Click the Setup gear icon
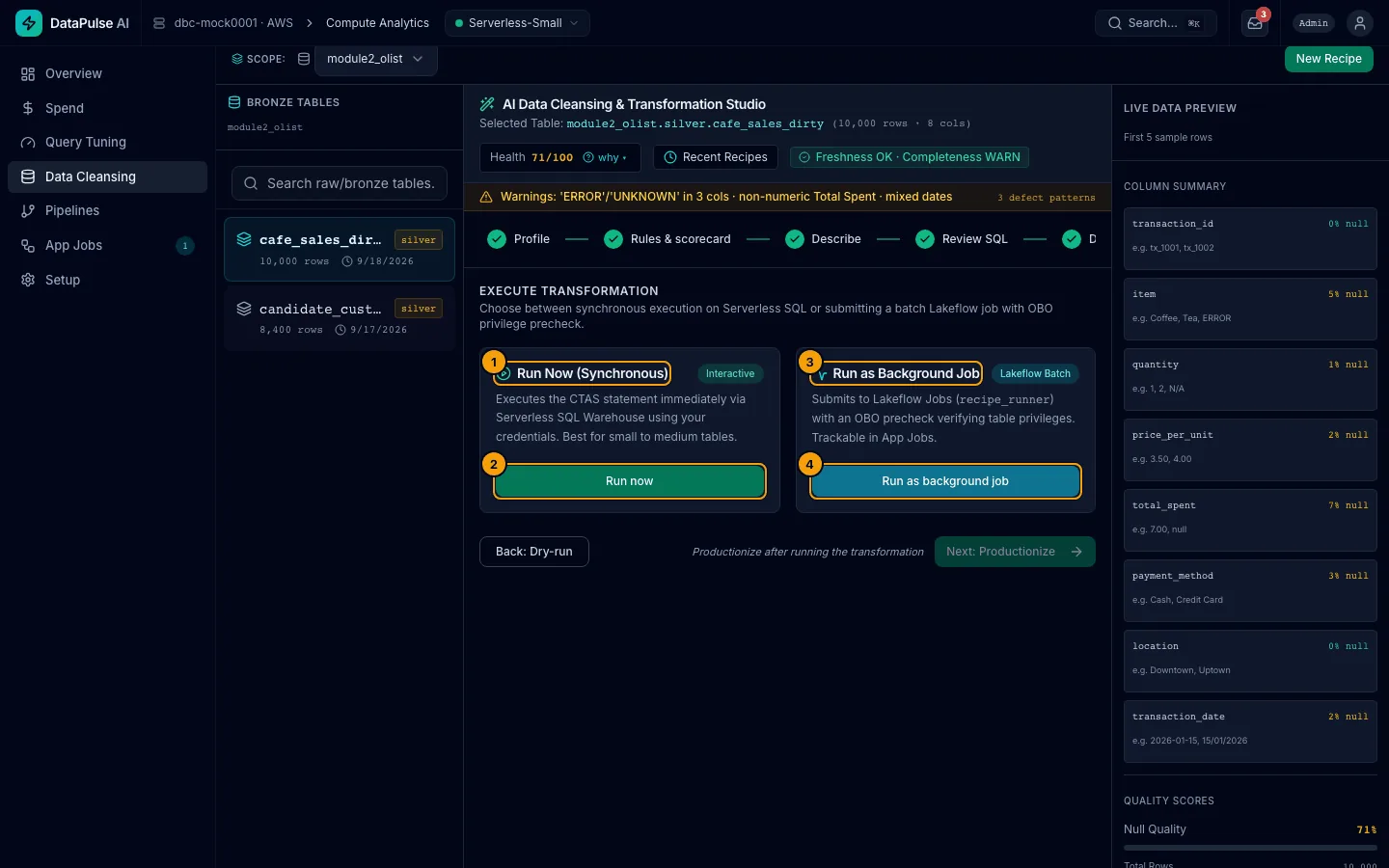Viewport: 1389px width, 868px height. pyautogui.click(x=28, y=280)
